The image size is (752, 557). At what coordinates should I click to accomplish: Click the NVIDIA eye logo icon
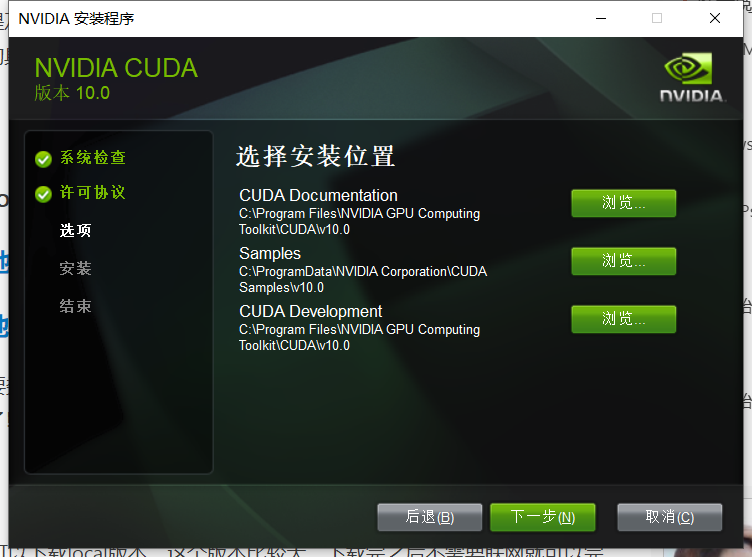pyautogui.click(x=688, y=69)
